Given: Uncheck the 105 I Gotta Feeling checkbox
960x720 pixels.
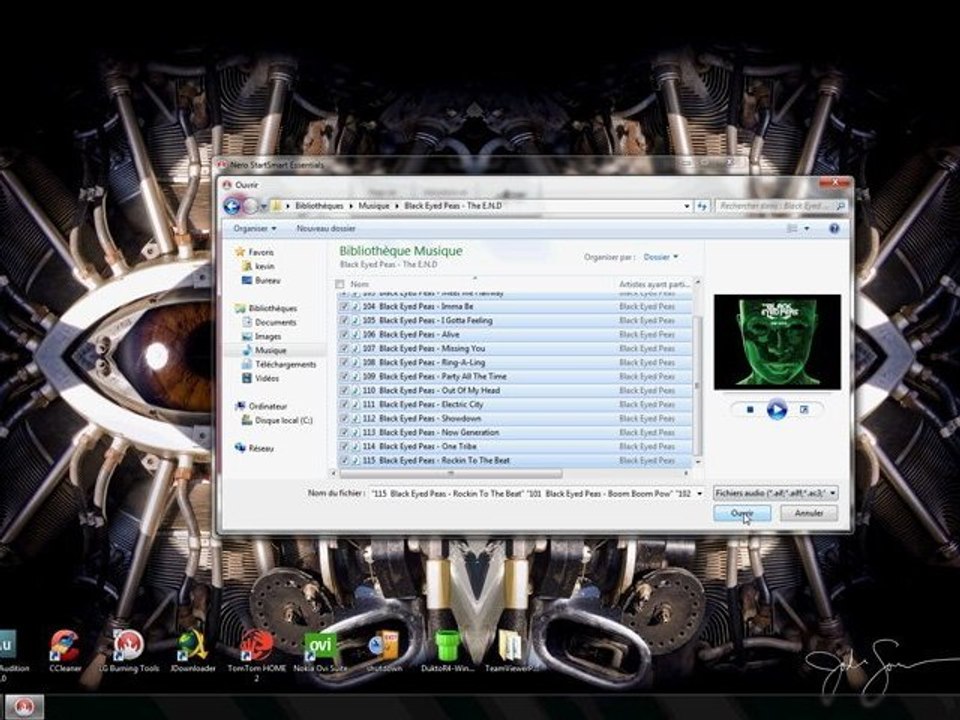Looking at the screenshot, I should [x=344, y=321].
